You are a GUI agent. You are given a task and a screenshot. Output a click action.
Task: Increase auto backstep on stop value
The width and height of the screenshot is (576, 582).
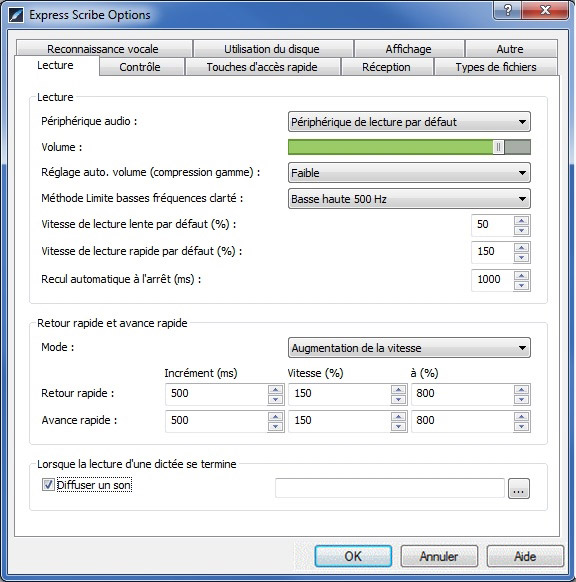[x=521, y=276]
